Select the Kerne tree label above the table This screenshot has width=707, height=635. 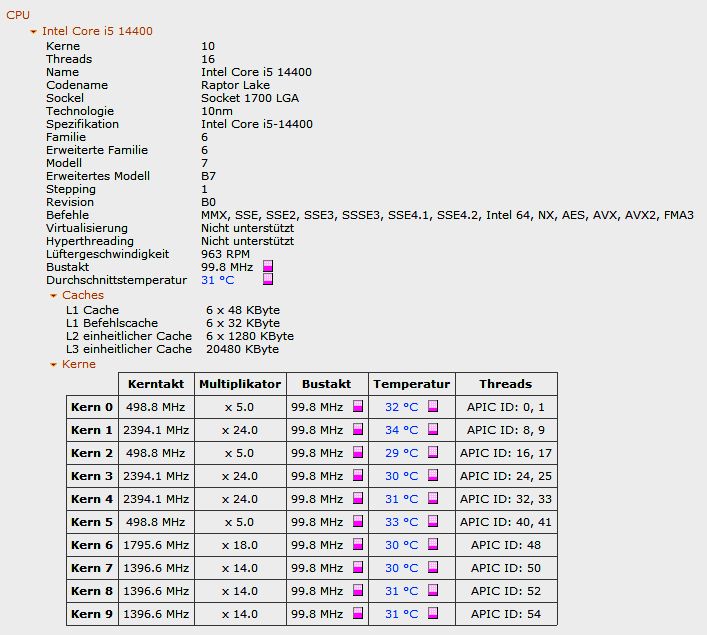click(79, 364)
